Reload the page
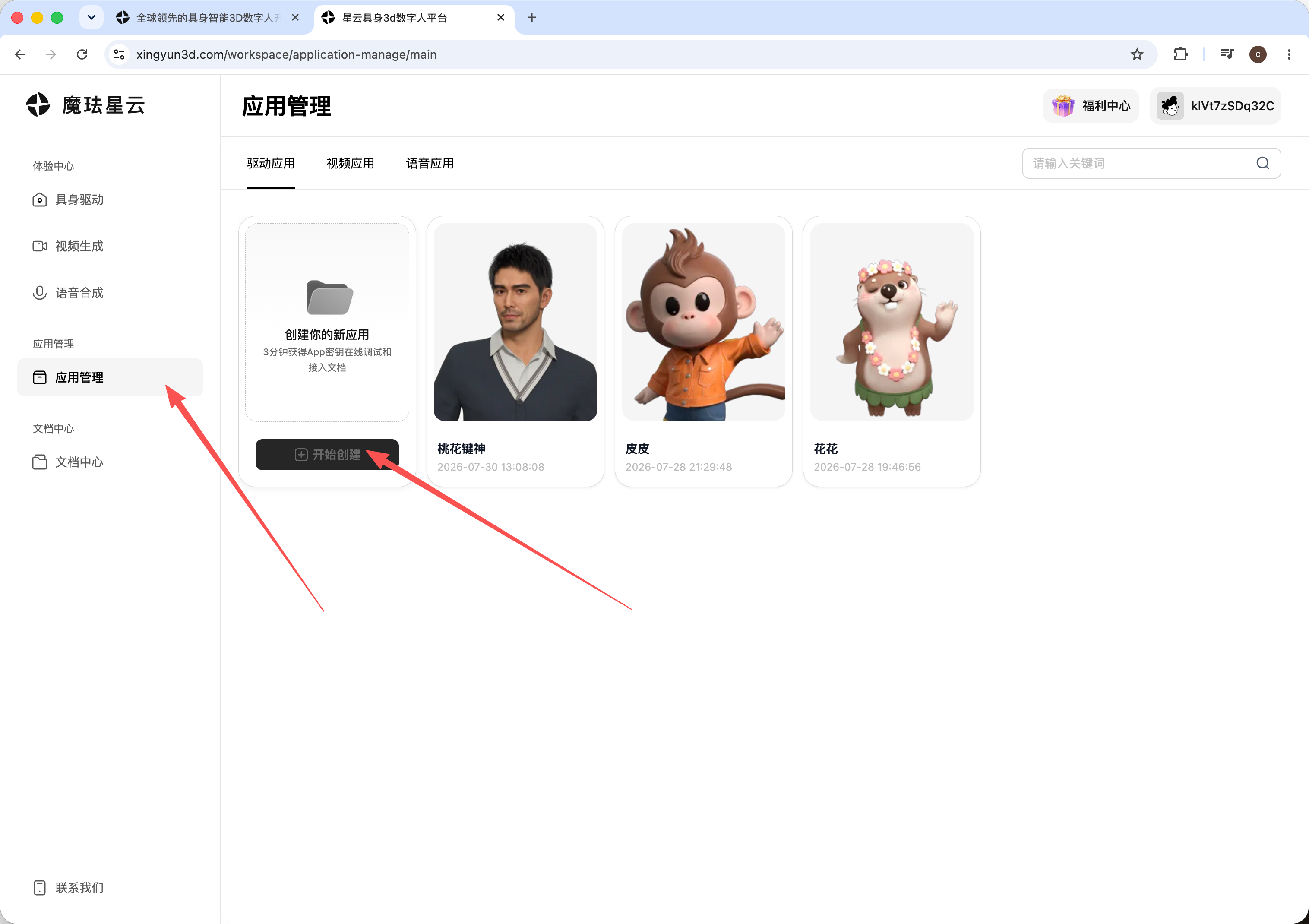The image size is (1309, 924). coord(82,54)
